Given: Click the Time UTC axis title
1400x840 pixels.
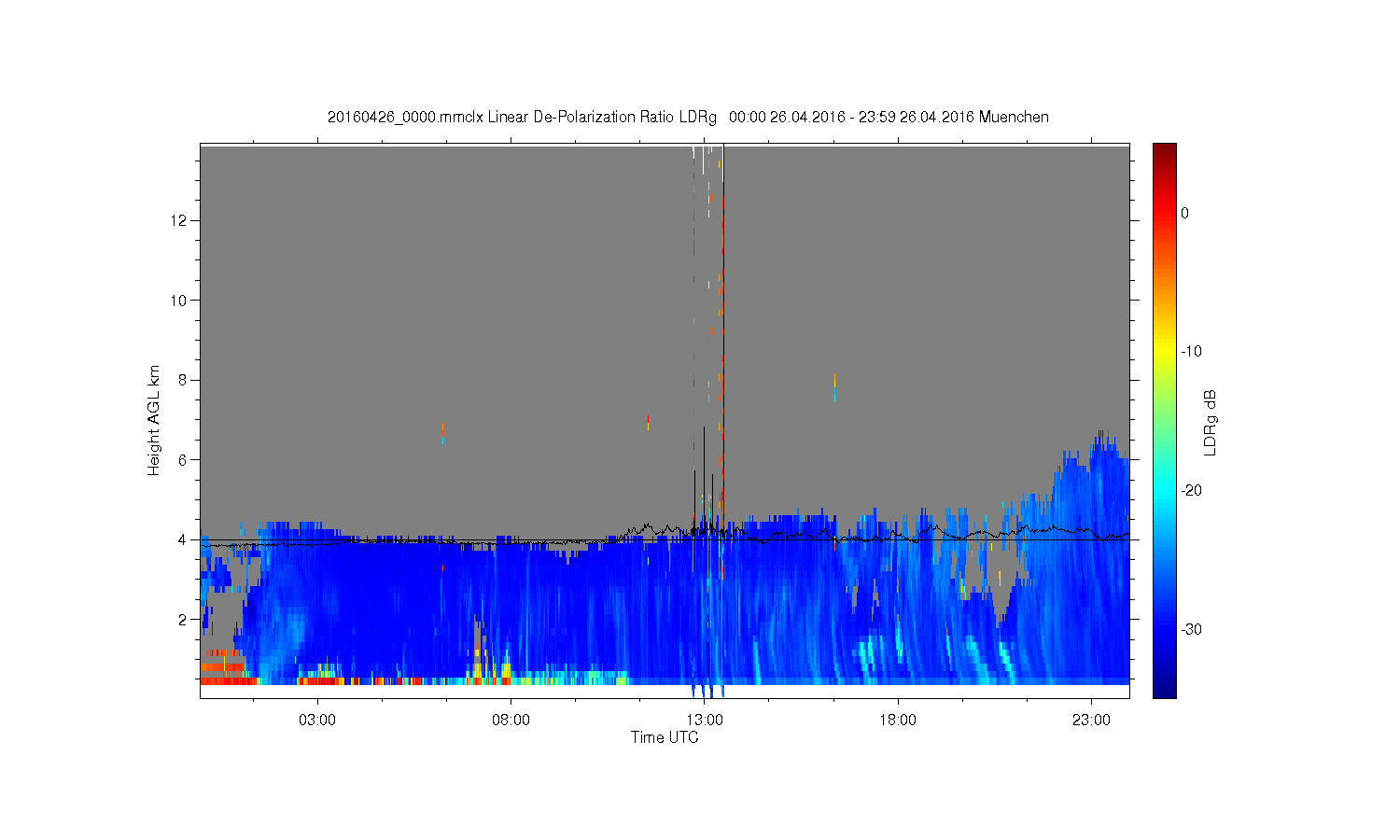Looking at the screenshot, I should [x=665, y=737].
